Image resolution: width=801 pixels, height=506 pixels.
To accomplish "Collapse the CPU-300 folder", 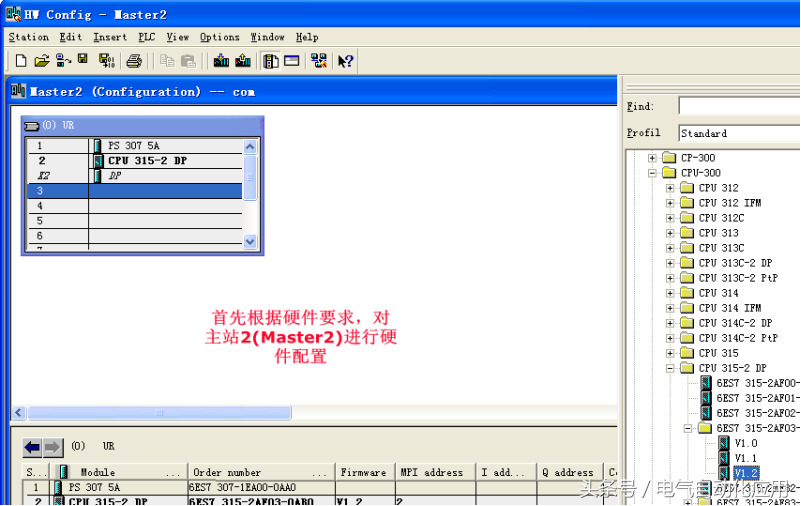I will [x=652, y=173].
